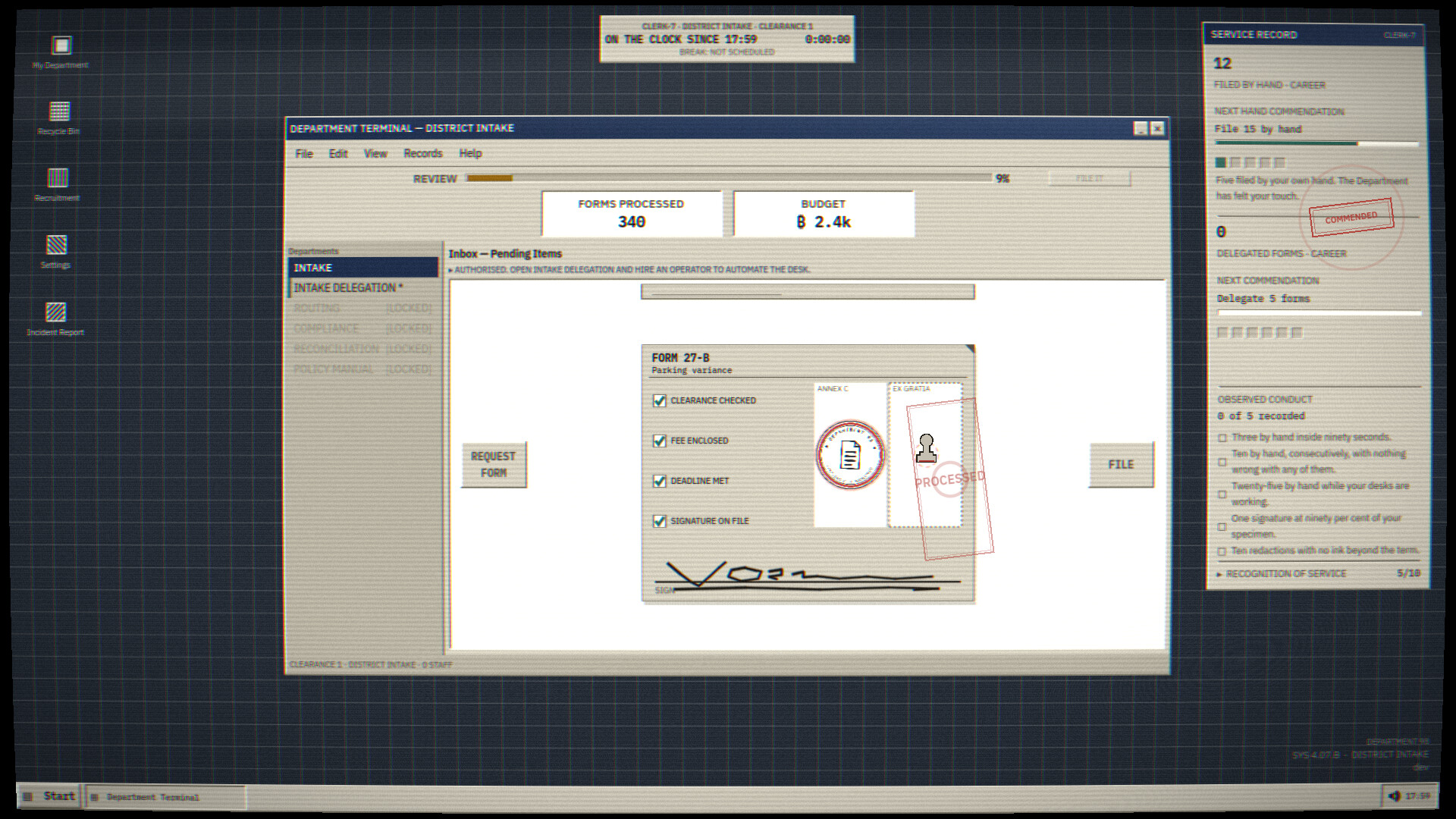The height and width of the screenshot is (819, 1456).
Task: Click the Annex C document seal stamp
Action: click(x=850, y=455)
